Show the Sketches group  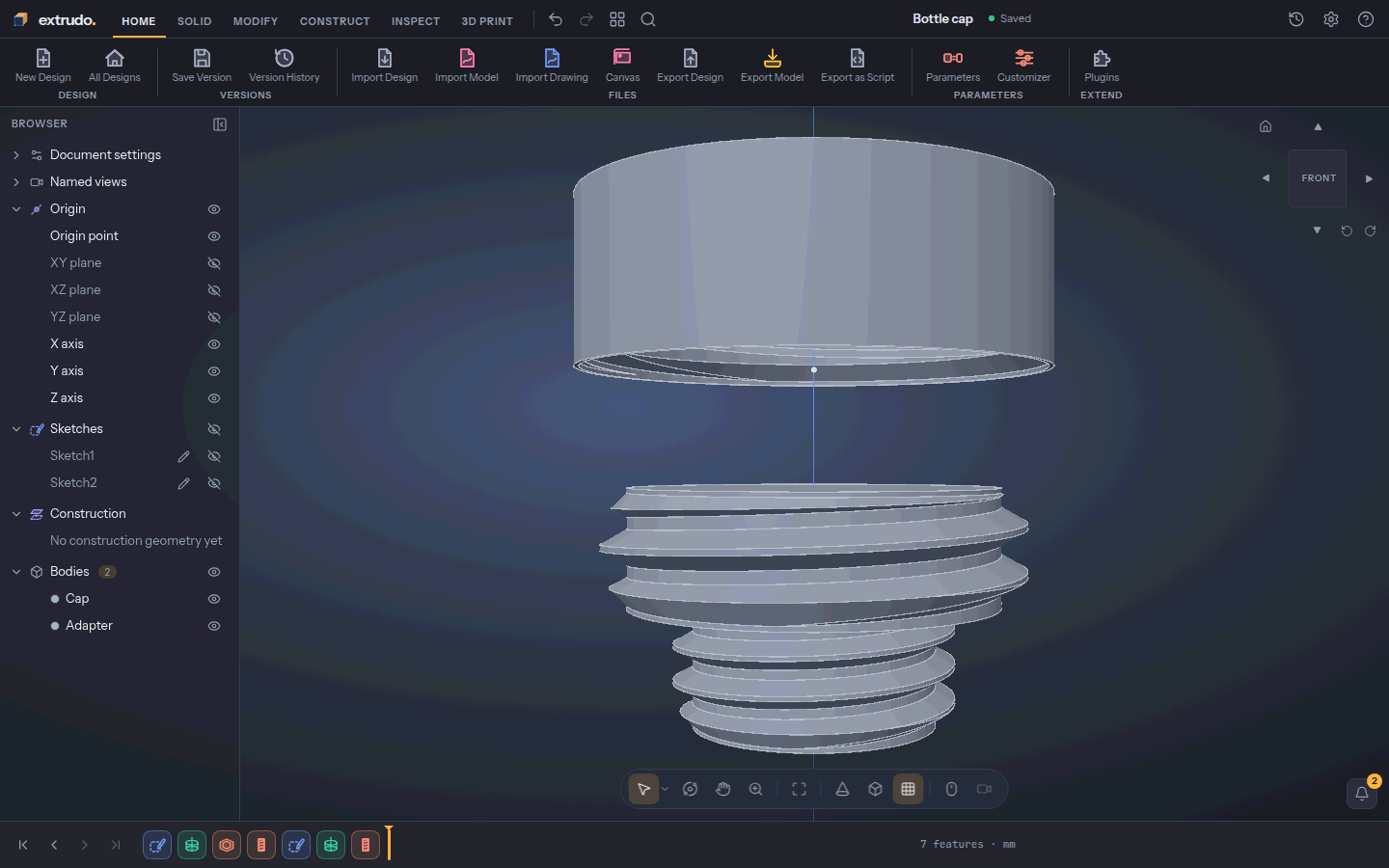[x=214, y=429]
